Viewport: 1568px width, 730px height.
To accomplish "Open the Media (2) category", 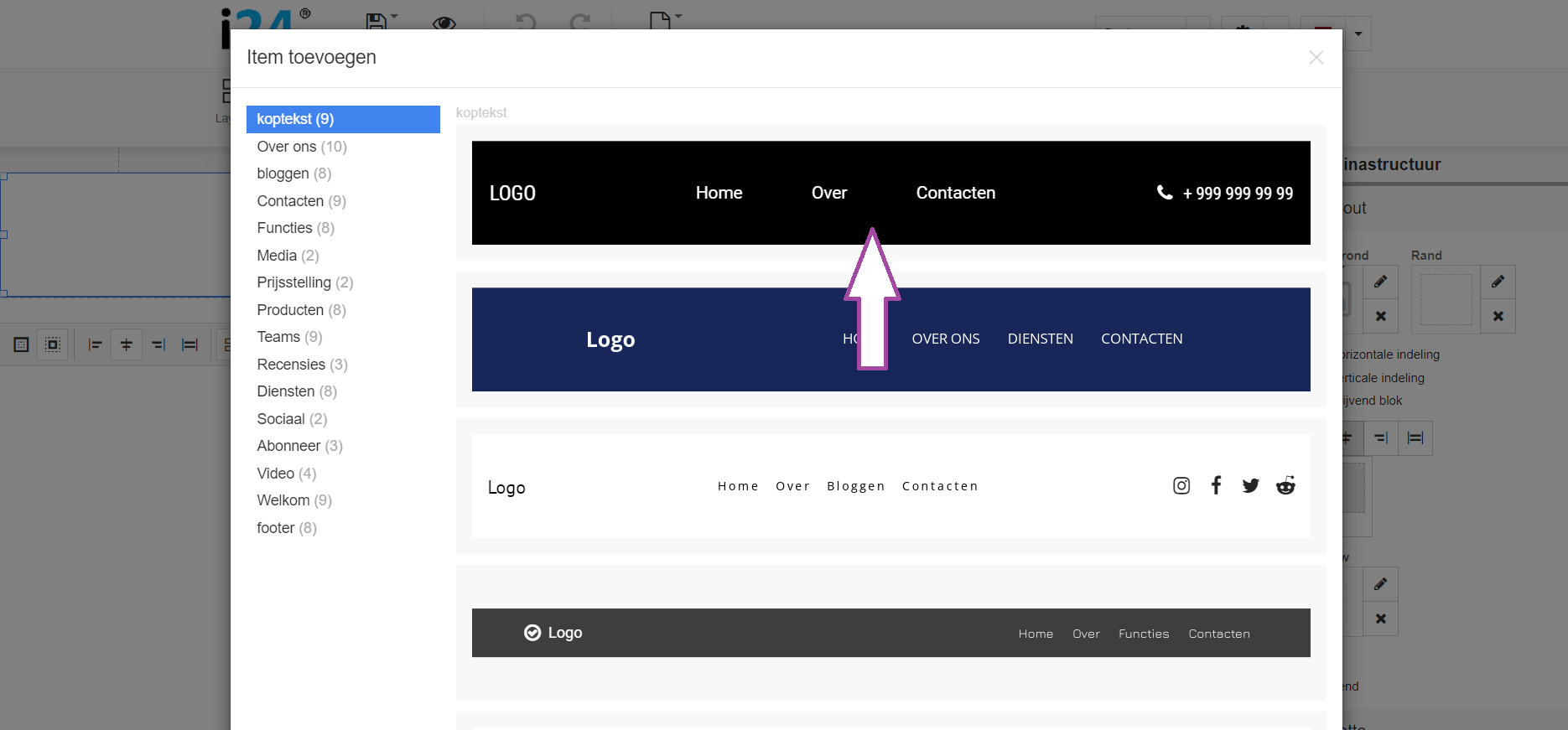I will (x=288, y=256).
